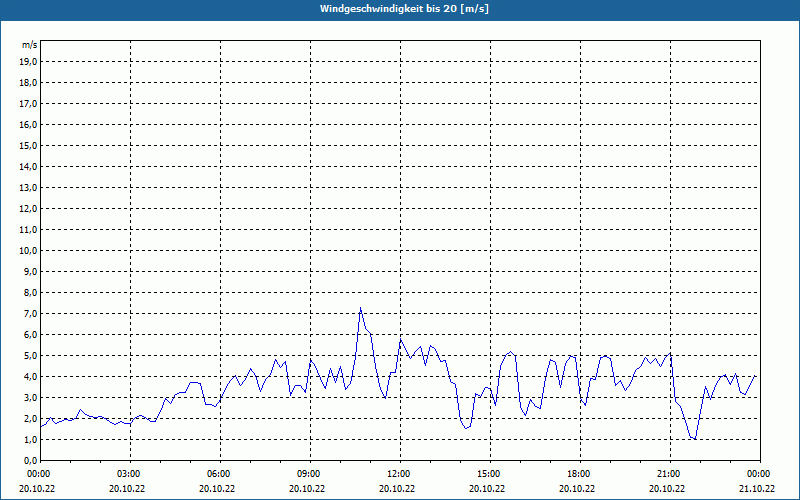Screen dimensions: 800x500
Task: Click the 7,0 y-axis label
Action: (x=30, y=313)
